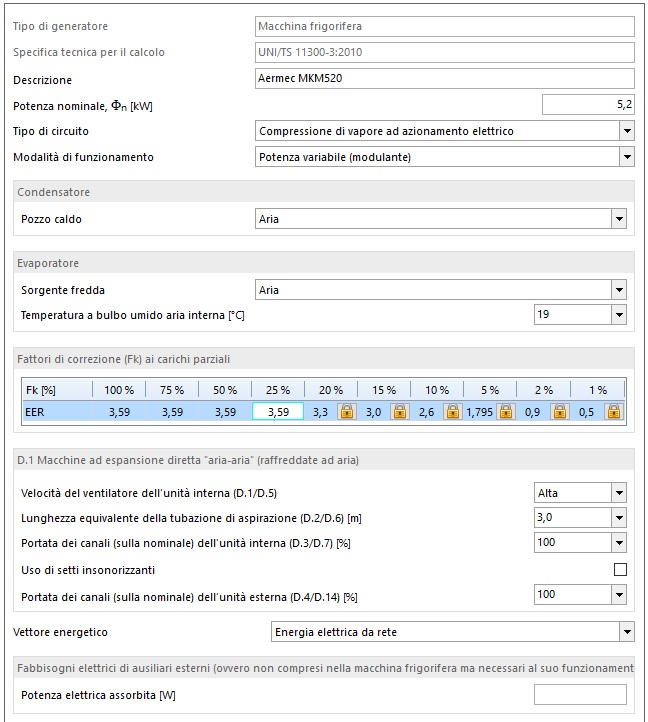
Task: Click the Potenza nominale input field
Action: pyautogui.click(x=588, y=104)
